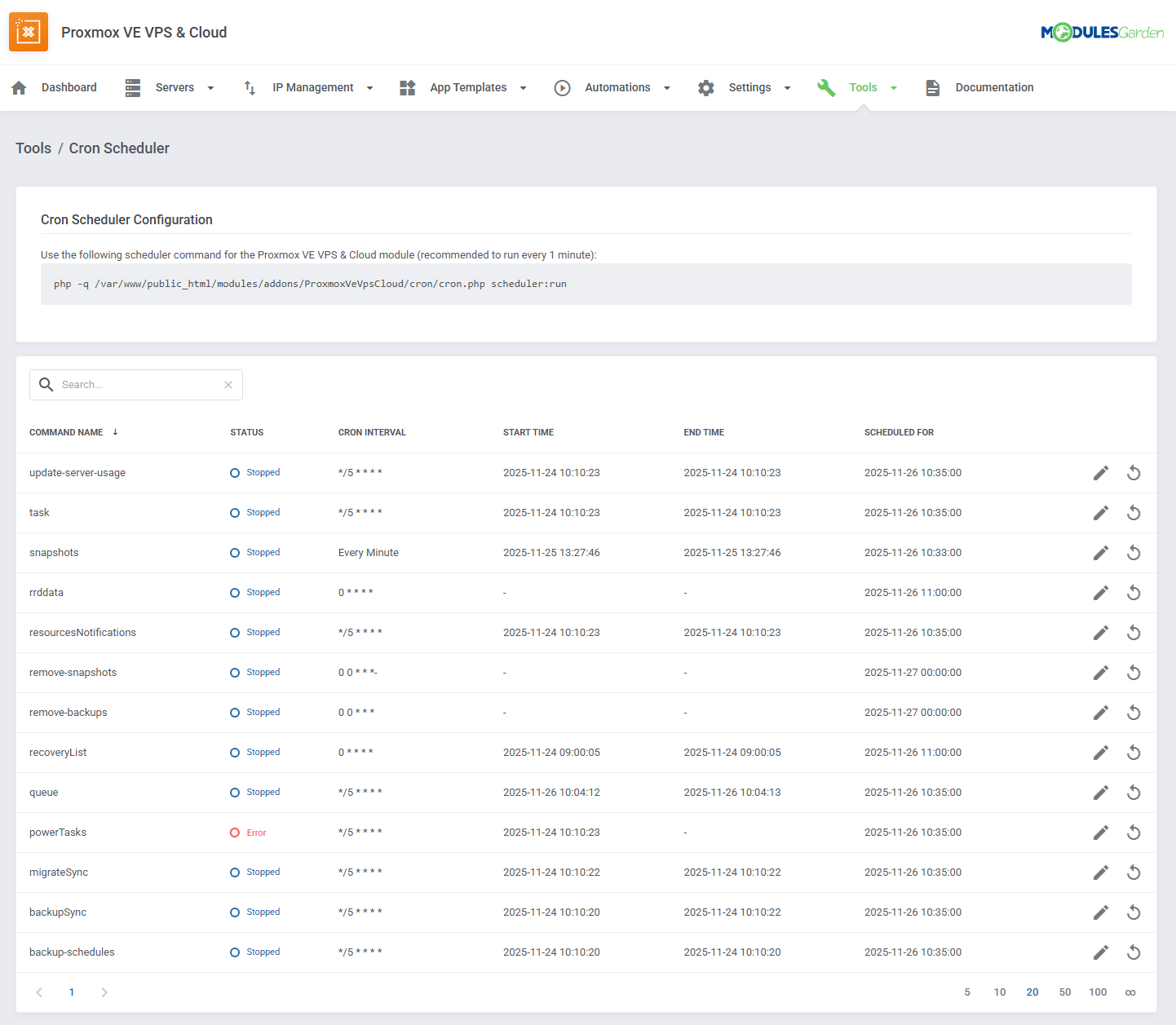Sort by Scheduled For column header

pos(899,432)
